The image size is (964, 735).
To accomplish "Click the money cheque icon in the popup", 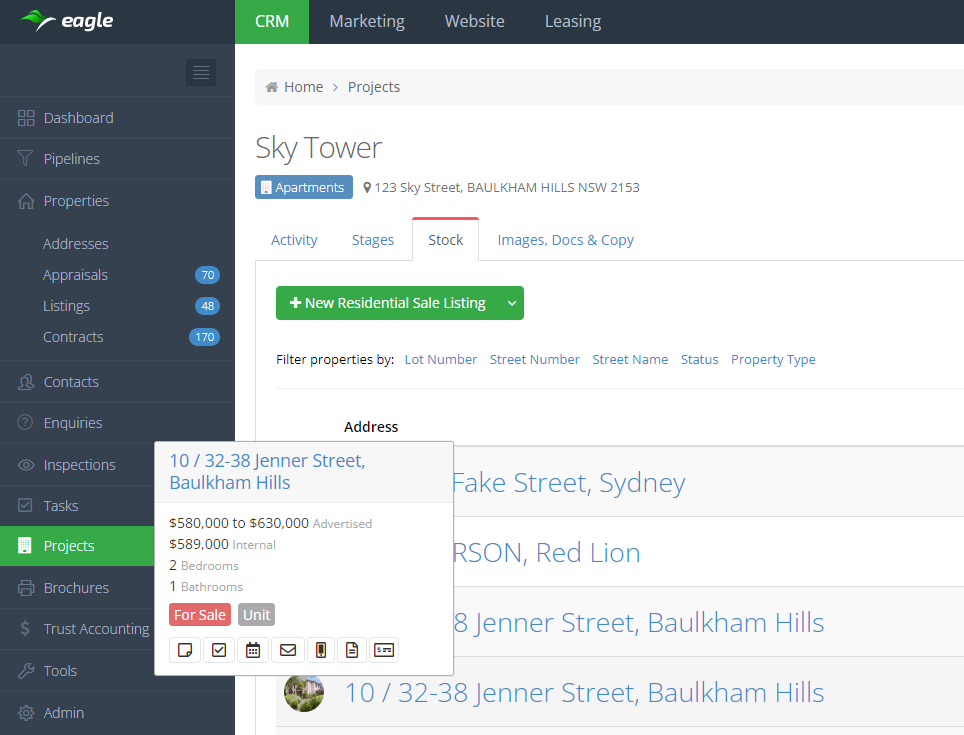I will click(383, 650).
